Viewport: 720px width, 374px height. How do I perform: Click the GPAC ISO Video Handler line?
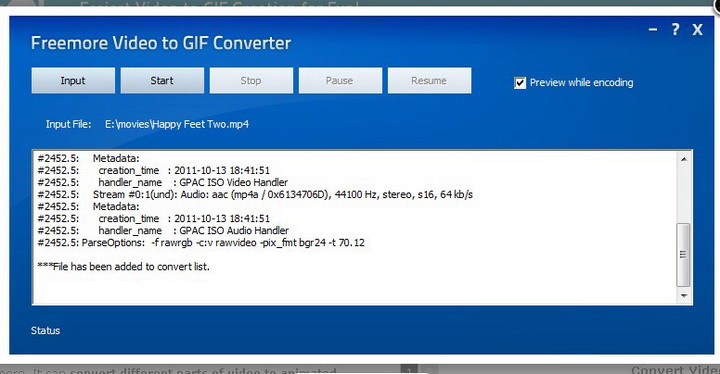click(x=163, y=182)
